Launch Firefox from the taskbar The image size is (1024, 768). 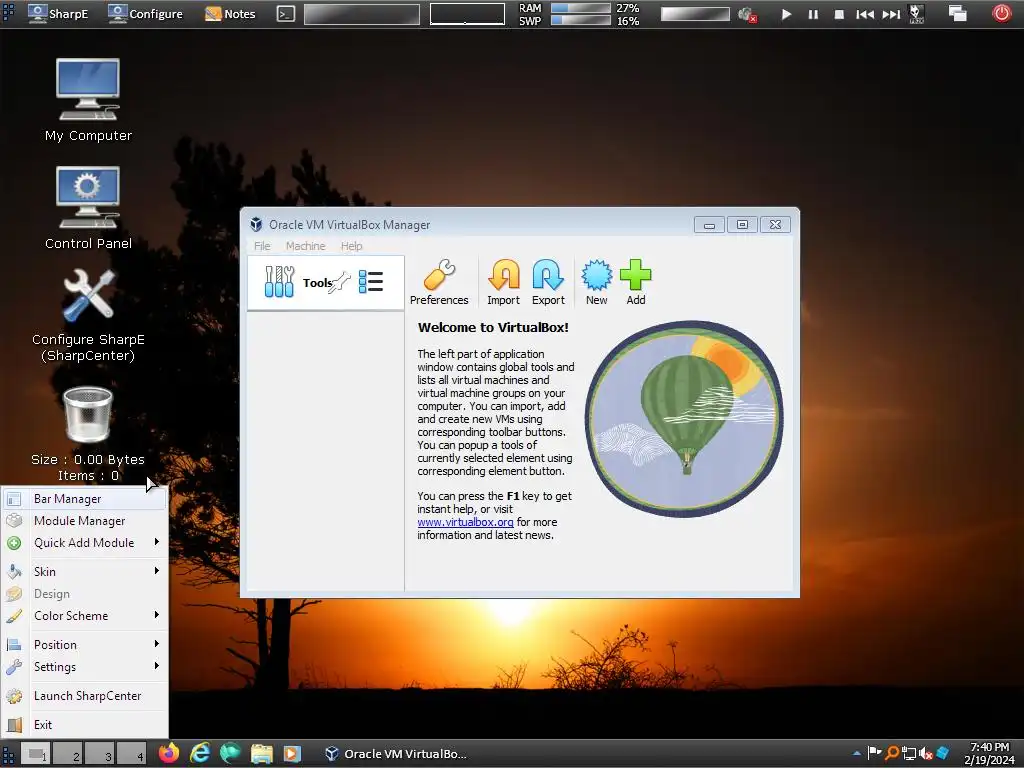168,754
